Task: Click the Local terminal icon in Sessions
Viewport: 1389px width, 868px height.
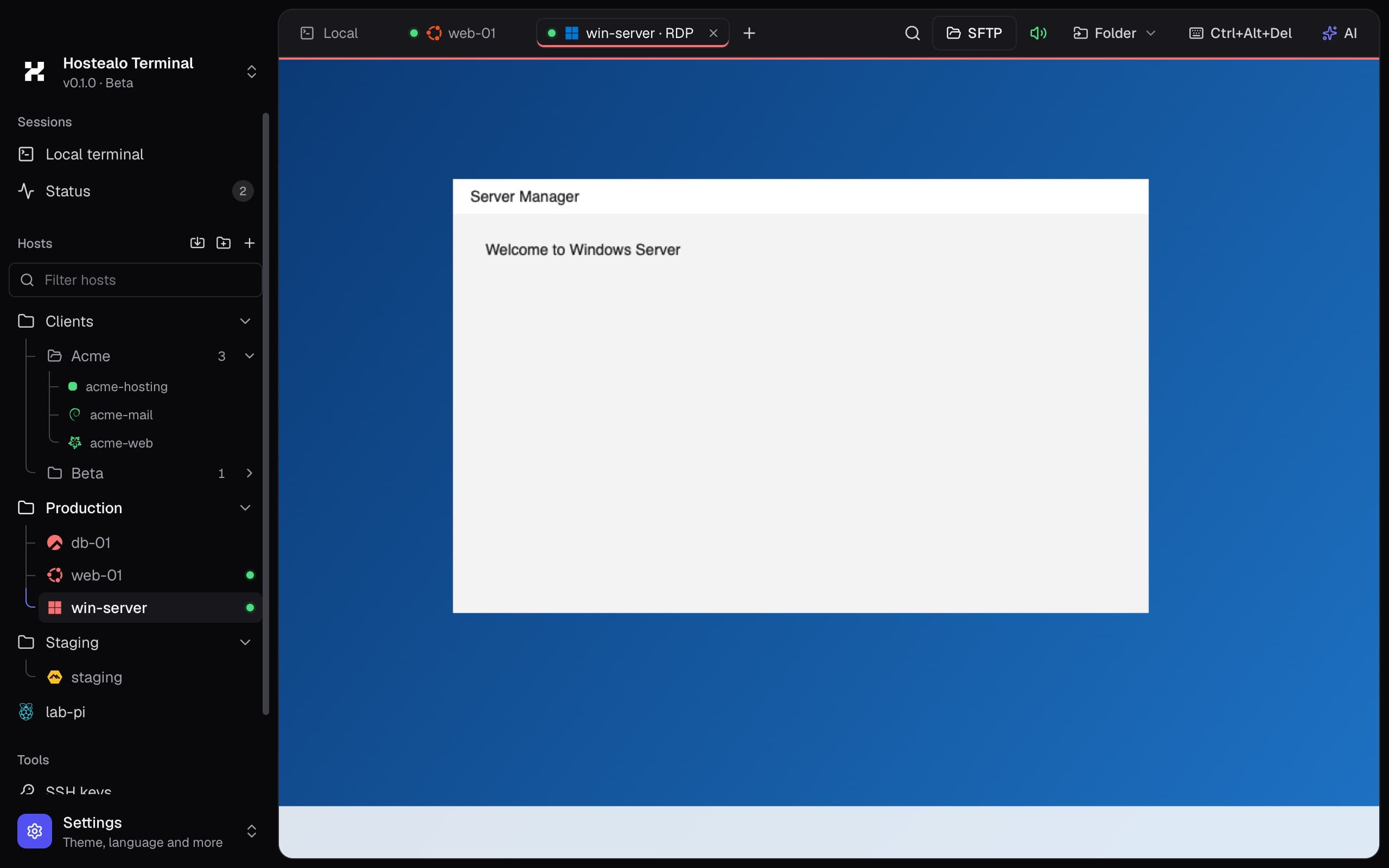Action: coord(26,155)
